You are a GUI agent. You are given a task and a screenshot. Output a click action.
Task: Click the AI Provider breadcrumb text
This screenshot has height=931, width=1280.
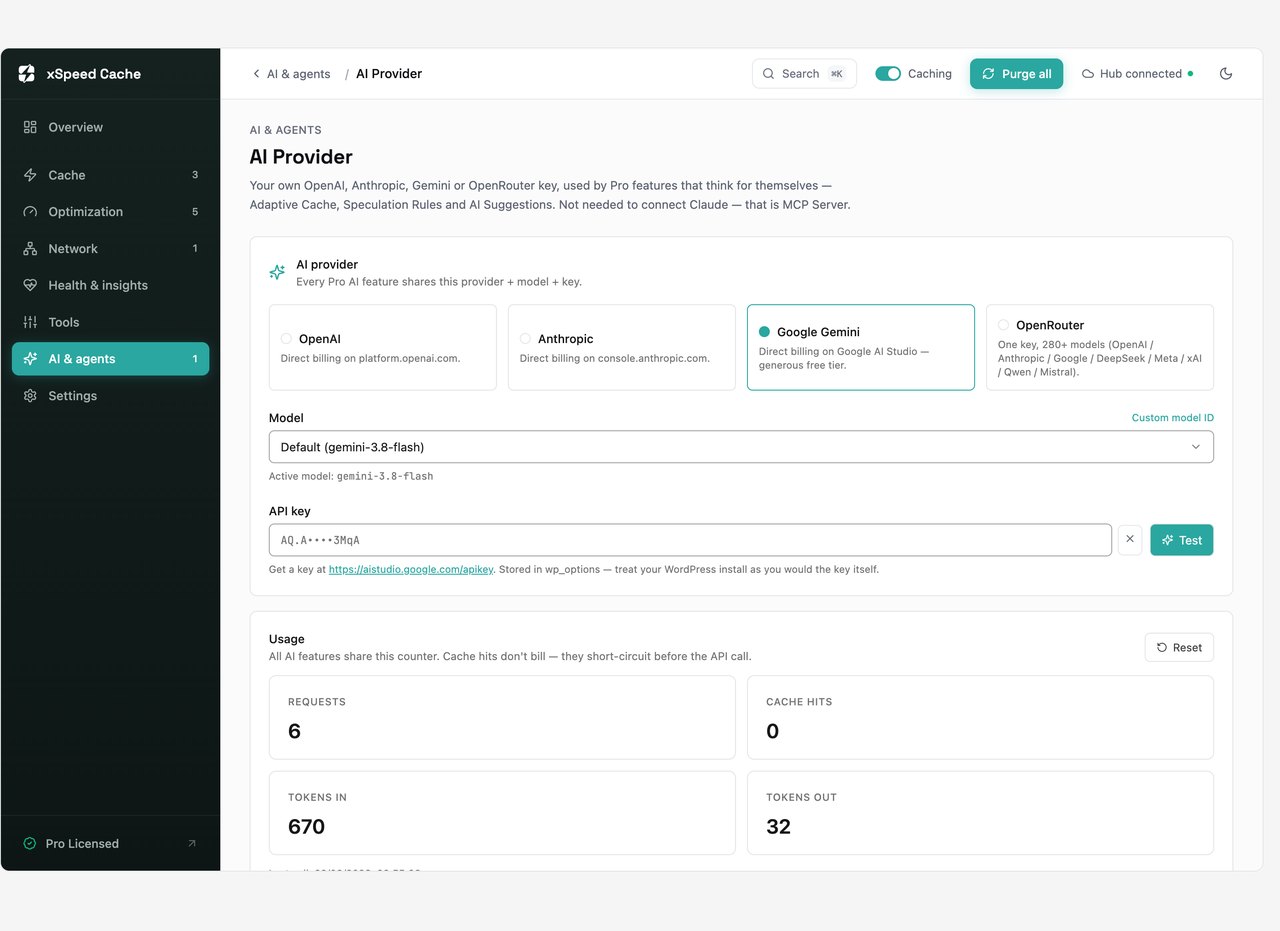click(x=389, y=74)
